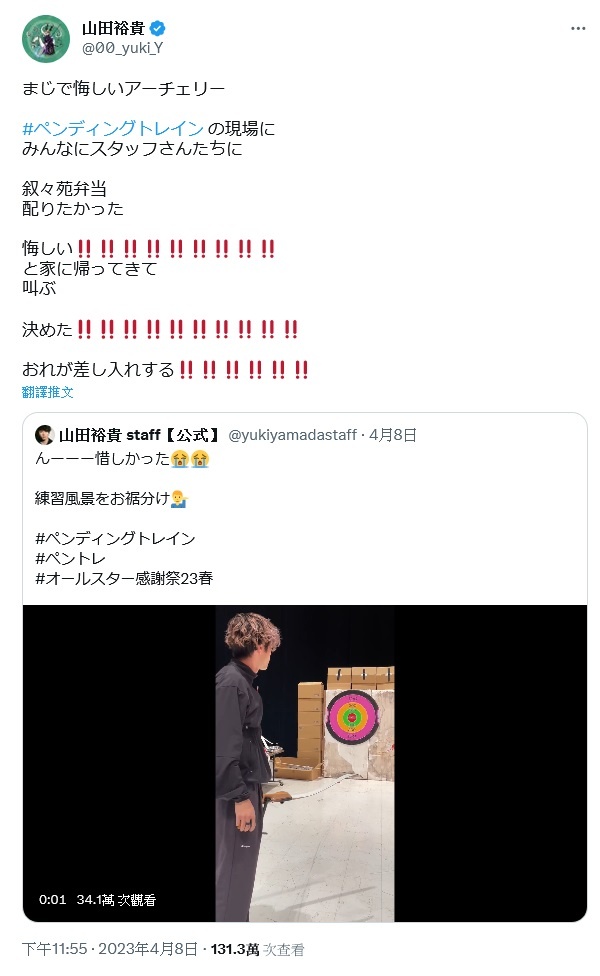The height and width of the screenshot is (976, 600).
Task: Click the #ペントレ hashtag in quoted tweet
Action: [x=70, y=558]
